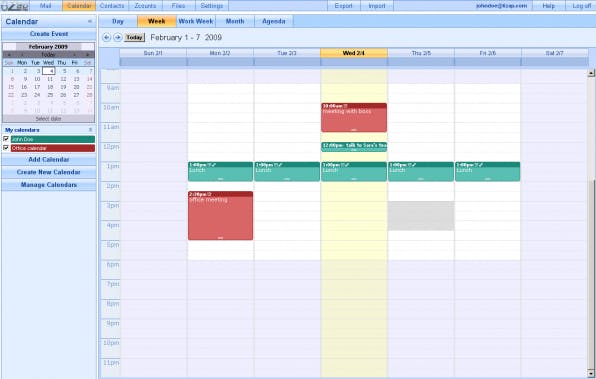Open the meeting with boss event
This screenshot has width=596, height=379.
354,117
